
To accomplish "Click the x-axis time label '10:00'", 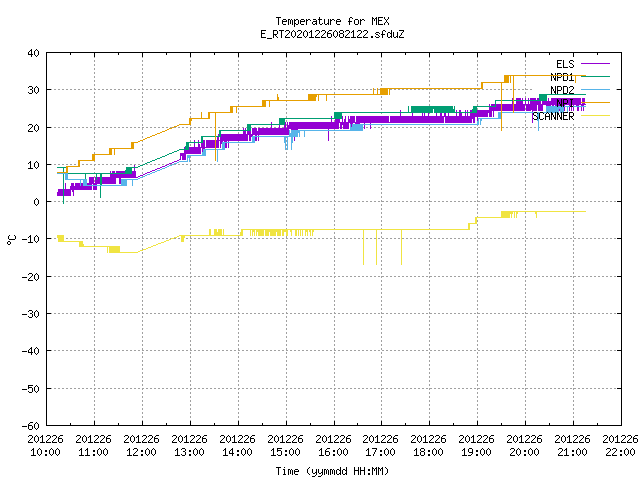I will 45,452.
